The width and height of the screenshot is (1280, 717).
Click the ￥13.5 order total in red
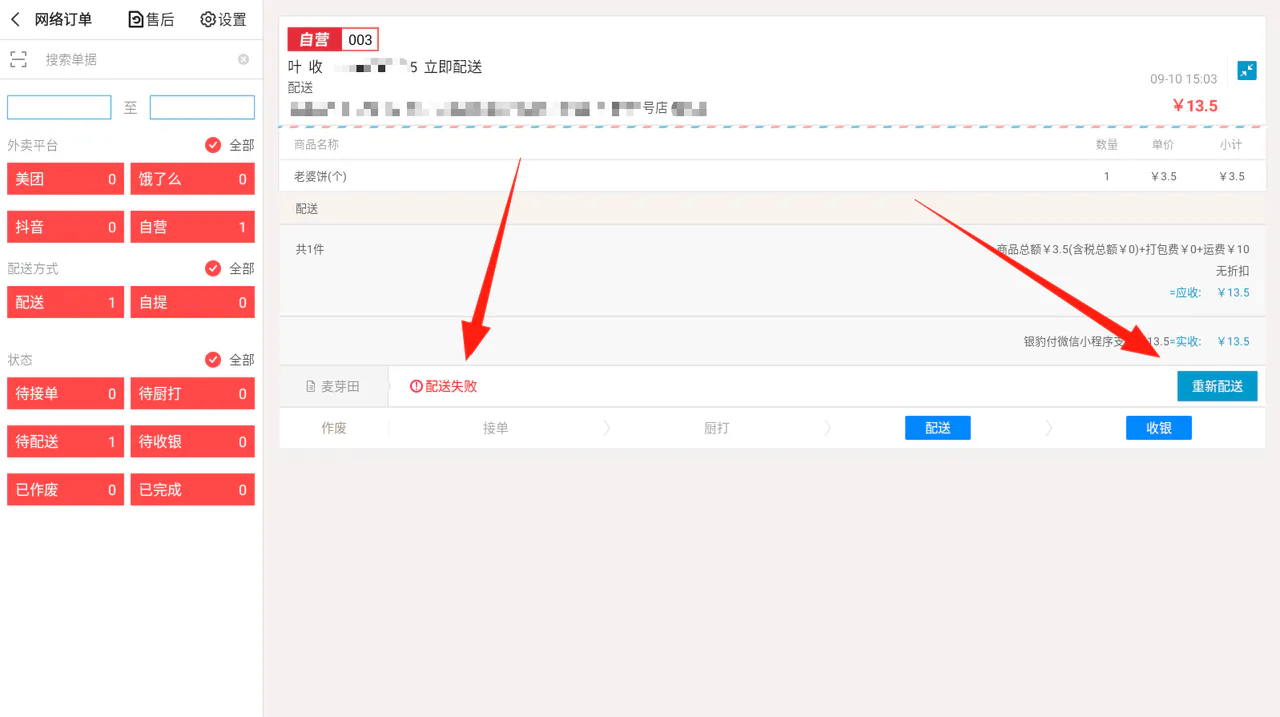click(1195, 105)
